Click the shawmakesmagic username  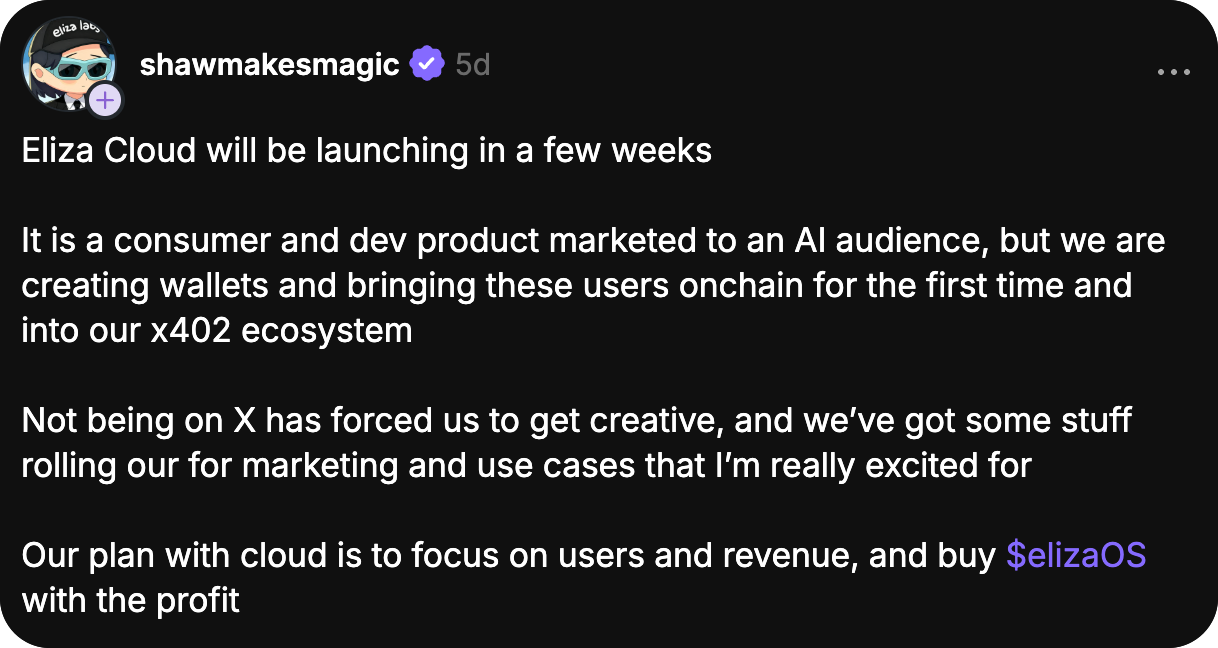(269, 66)
